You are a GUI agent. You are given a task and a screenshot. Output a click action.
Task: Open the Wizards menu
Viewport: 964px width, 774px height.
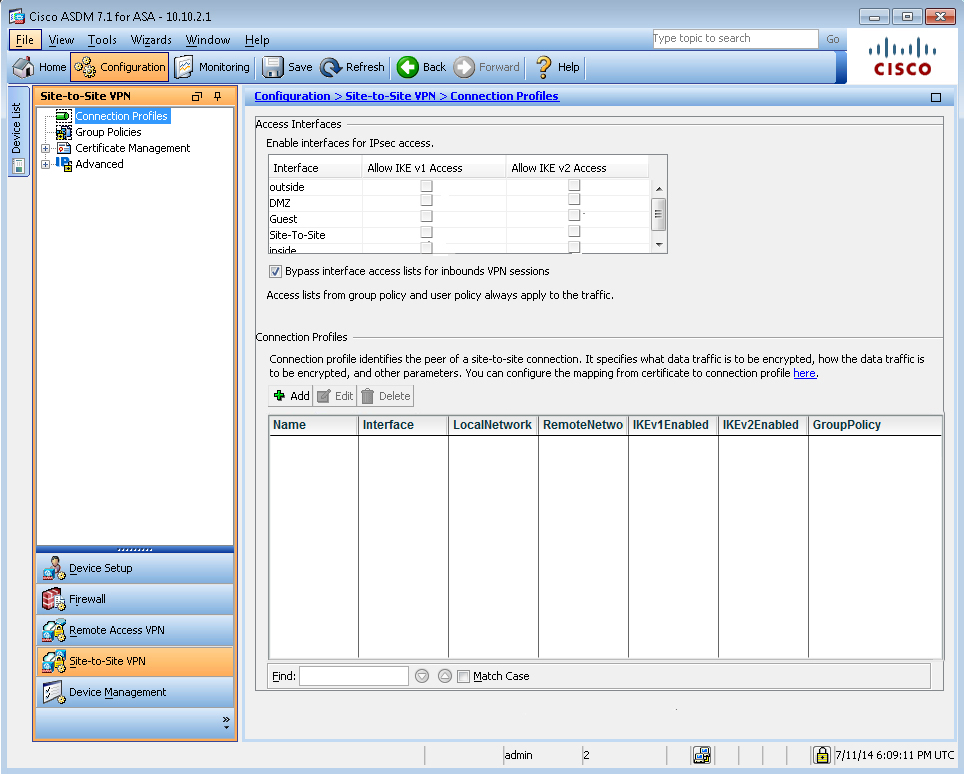point(151,40)
